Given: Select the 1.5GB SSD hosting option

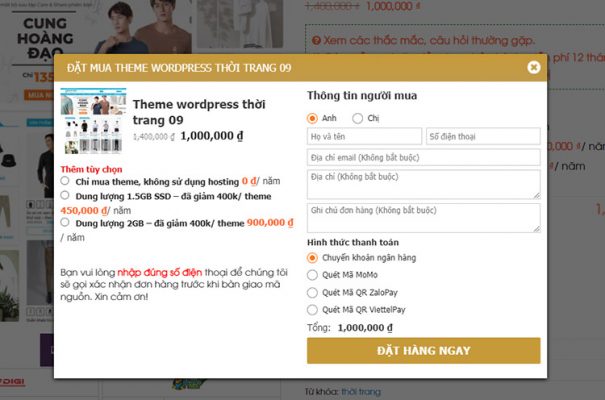Looking at the screenshot, I should point(65,196).
